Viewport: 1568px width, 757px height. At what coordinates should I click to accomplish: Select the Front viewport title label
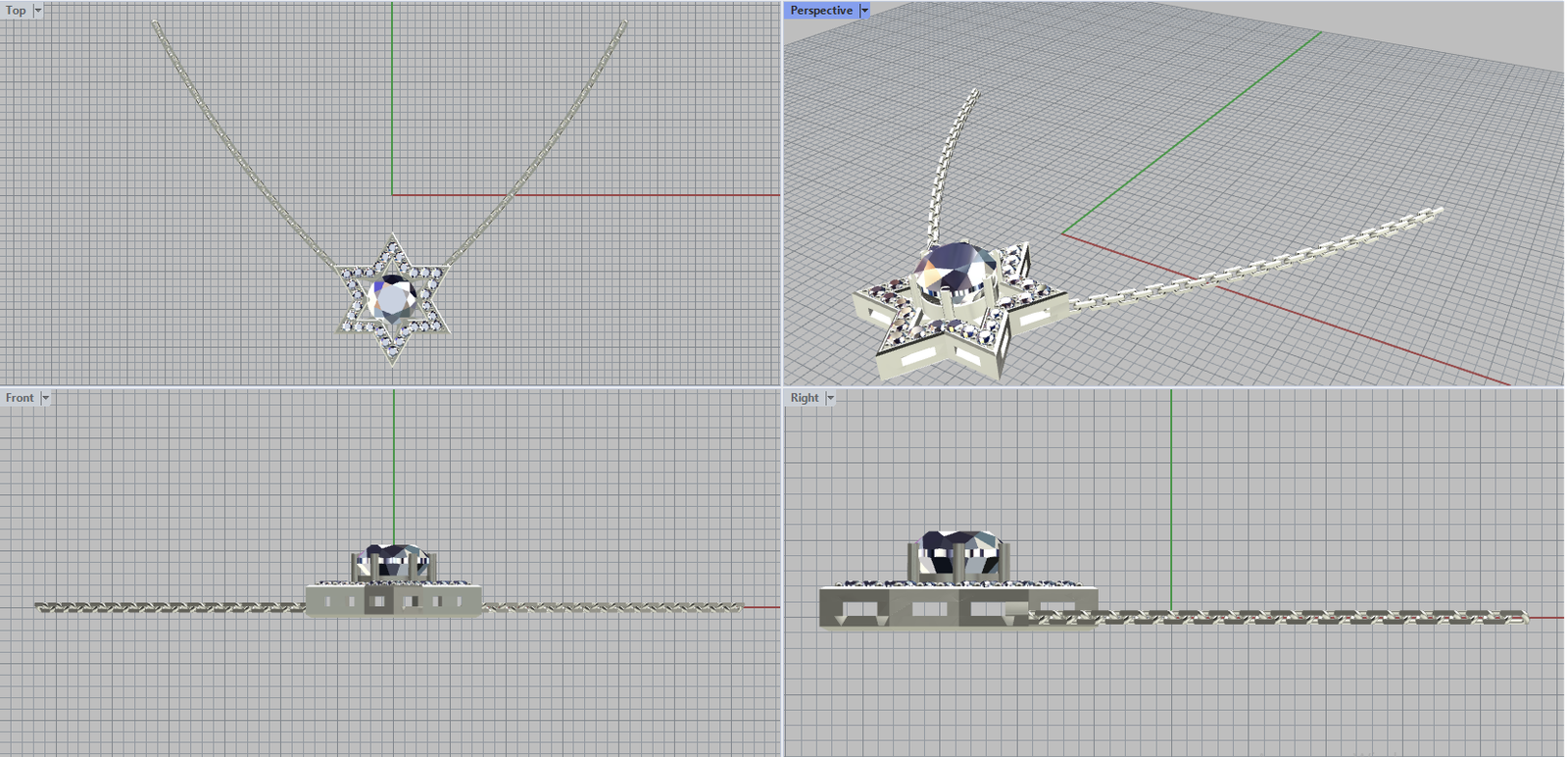pos(20,398)
